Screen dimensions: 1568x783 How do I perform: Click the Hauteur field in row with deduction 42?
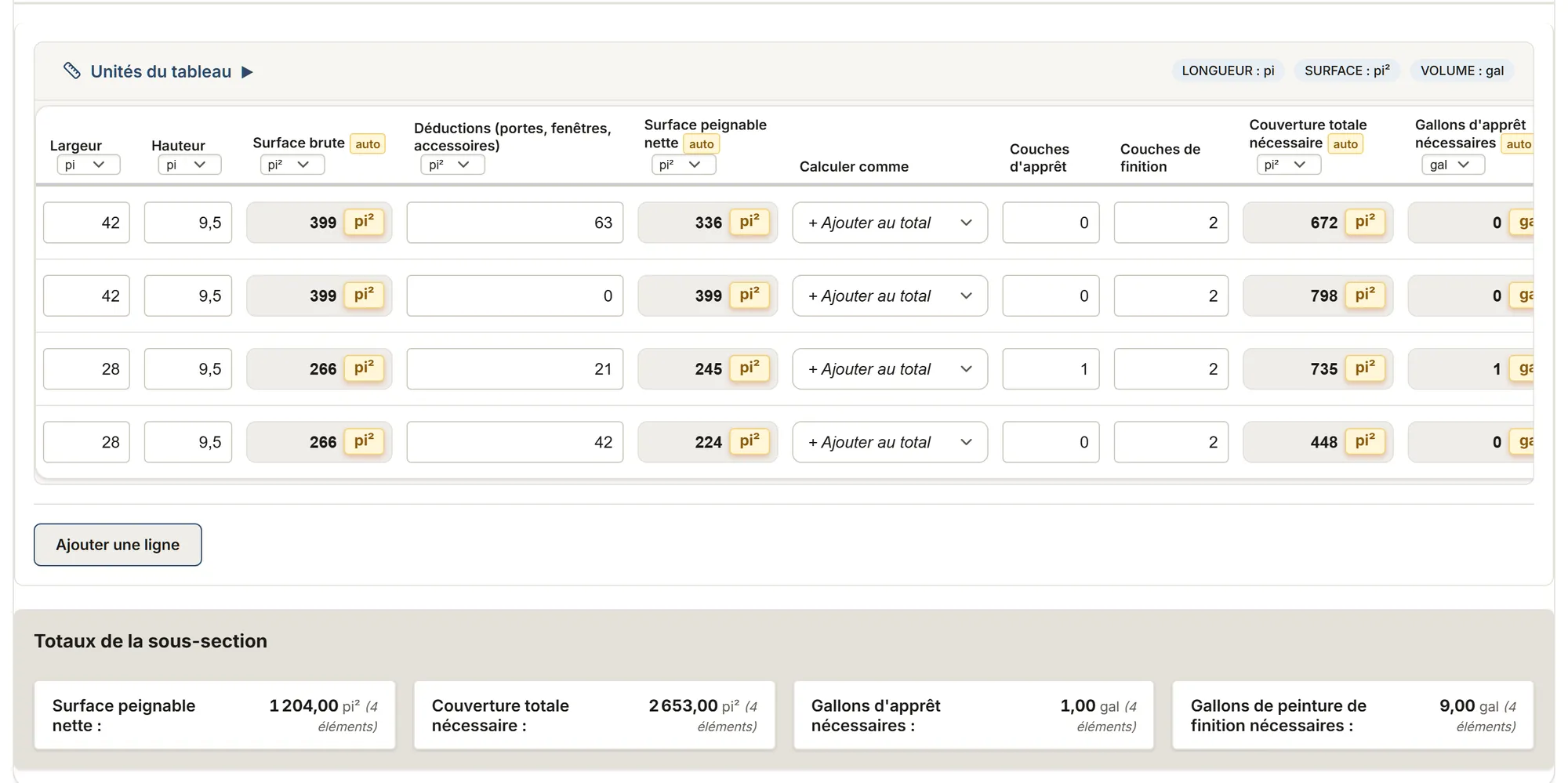[x=188, y=442]
